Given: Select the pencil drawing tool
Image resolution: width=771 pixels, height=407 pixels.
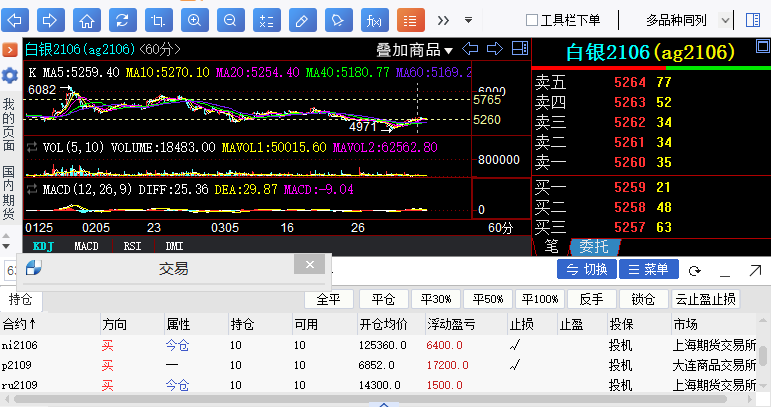Looking at the screenshot, I should click(302, 20).
